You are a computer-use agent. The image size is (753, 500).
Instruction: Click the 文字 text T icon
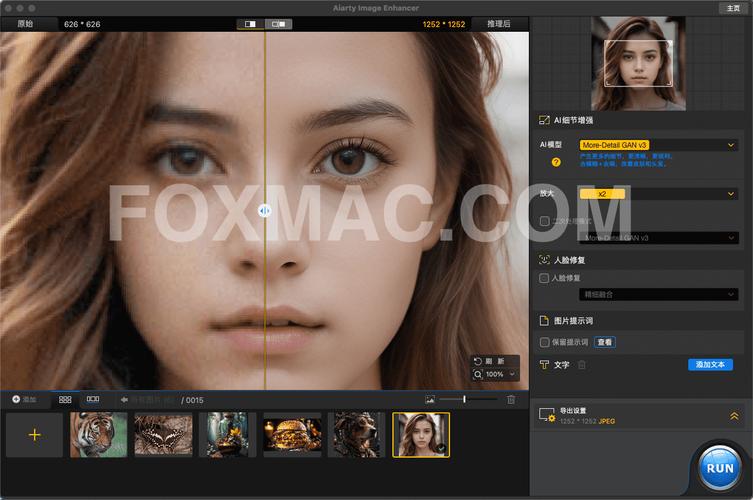[x=544, y=365]
